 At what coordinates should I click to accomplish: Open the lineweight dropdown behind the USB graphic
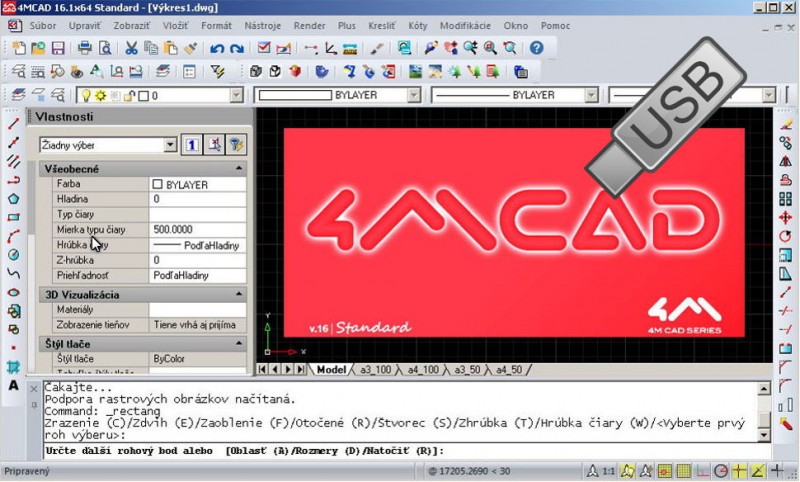pyautogui.click(x=769, y=95)
